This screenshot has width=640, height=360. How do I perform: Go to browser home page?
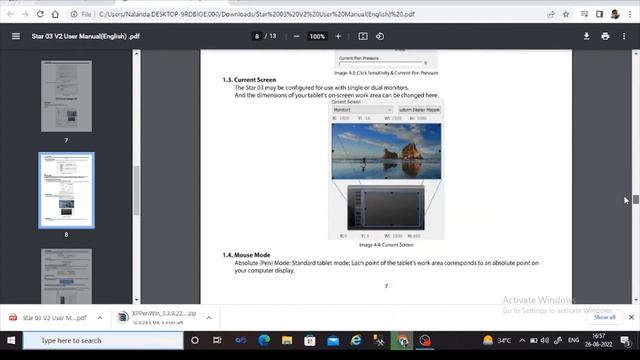point(55,14)
